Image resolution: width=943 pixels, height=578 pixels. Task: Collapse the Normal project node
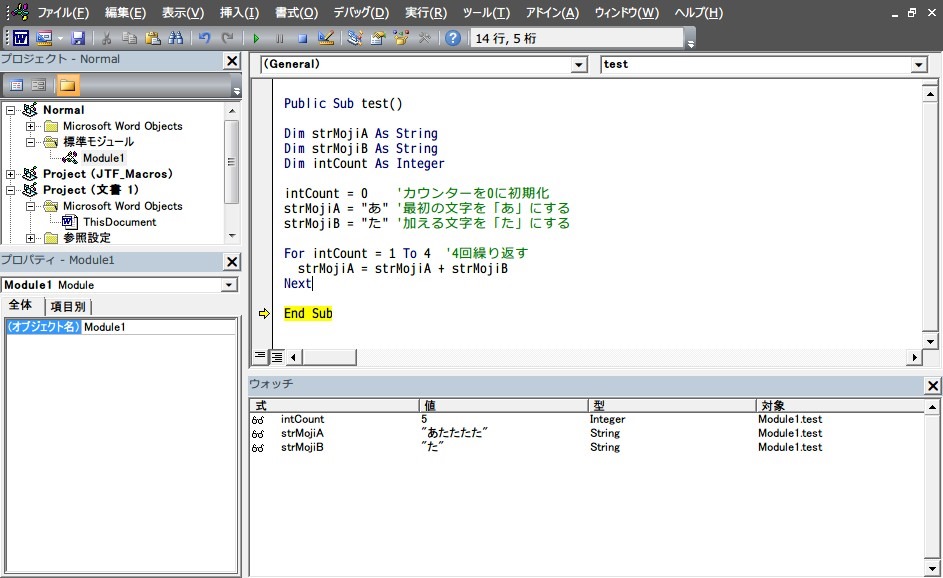[x=10, y=110]
